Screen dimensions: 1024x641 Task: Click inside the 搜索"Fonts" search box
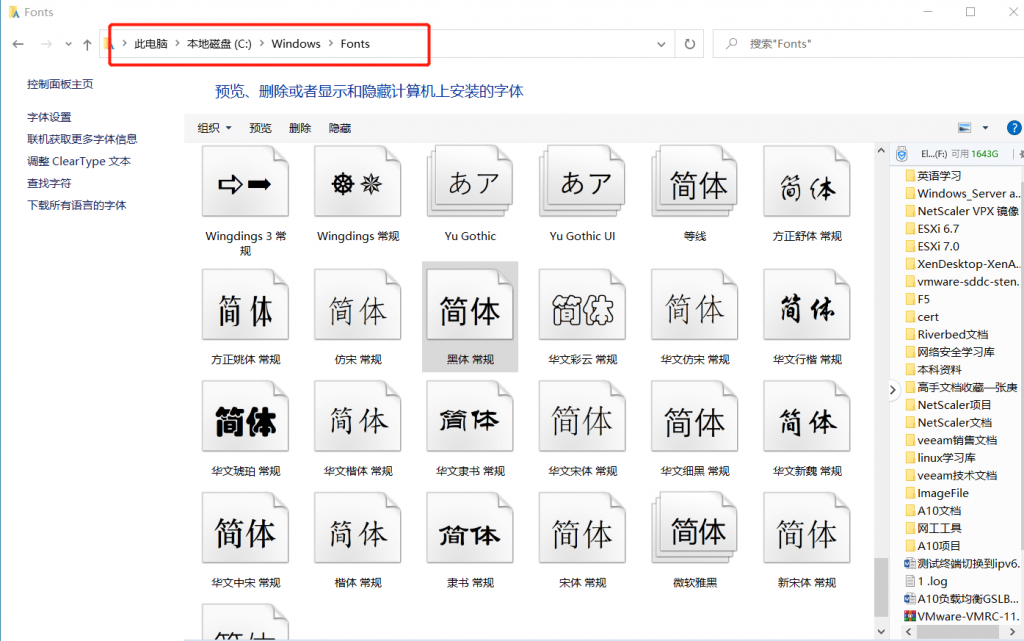coord(869,44)
